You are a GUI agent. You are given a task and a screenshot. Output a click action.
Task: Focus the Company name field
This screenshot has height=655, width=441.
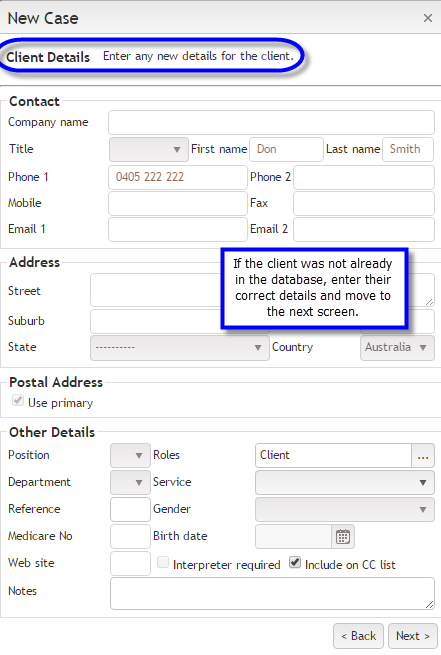[x=271, y=123]
